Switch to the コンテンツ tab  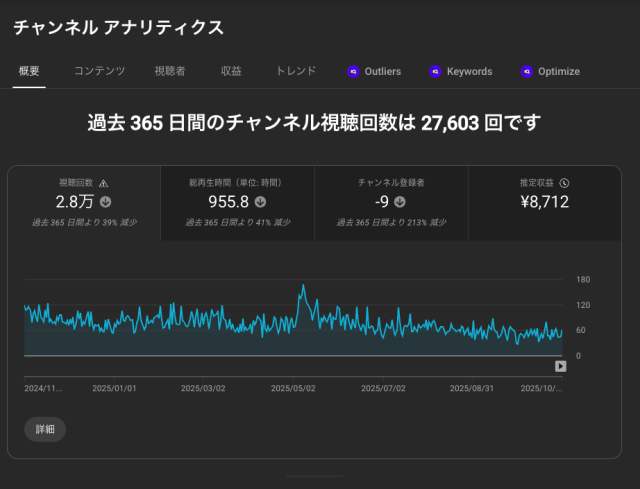pos(99,71)
